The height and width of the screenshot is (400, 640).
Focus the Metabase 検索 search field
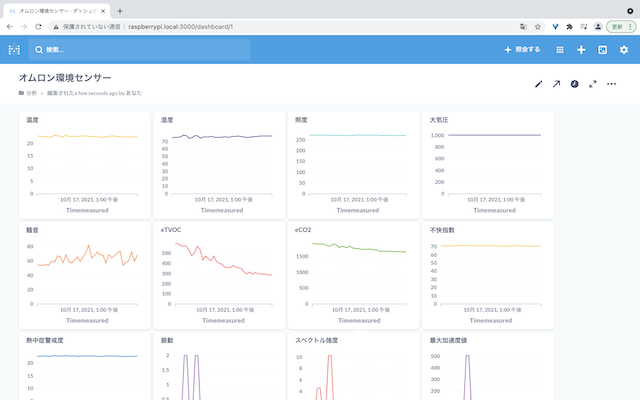tap(139, 50)
